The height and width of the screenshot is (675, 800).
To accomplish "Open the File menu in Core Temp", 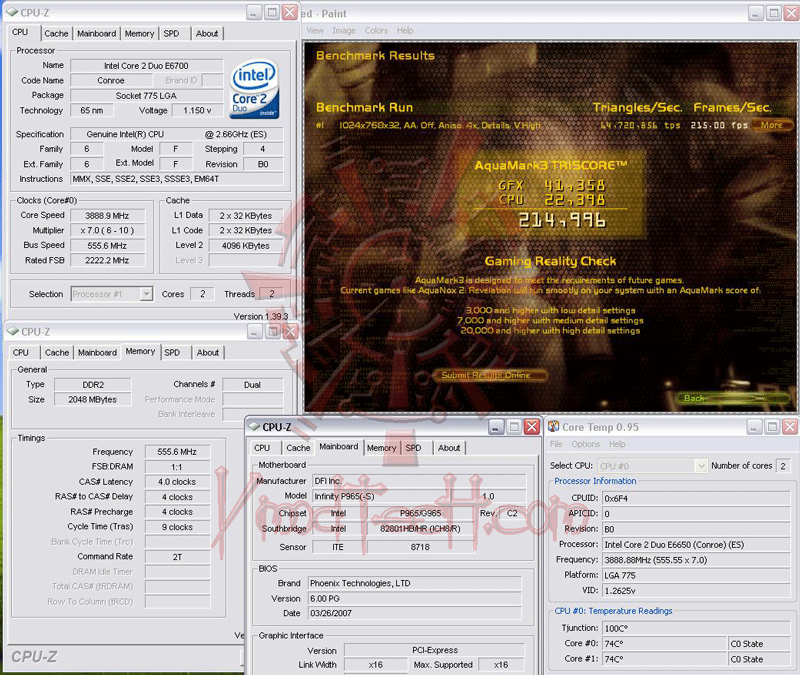I will click(556, 444).
